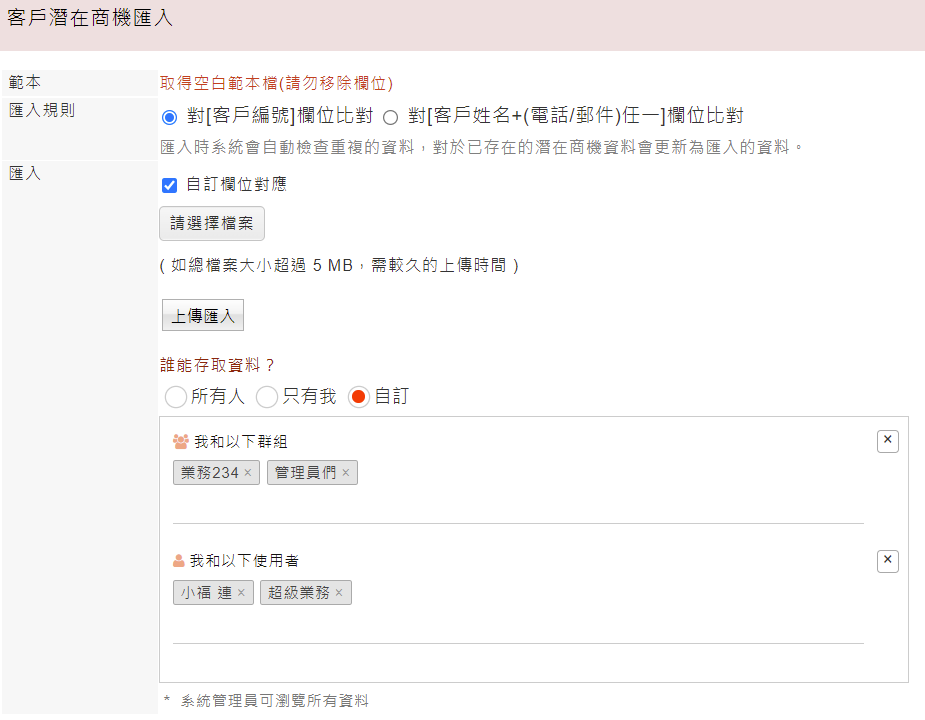The image size is (925, 720).
Task: Click the group people icon
Action: 181,441
